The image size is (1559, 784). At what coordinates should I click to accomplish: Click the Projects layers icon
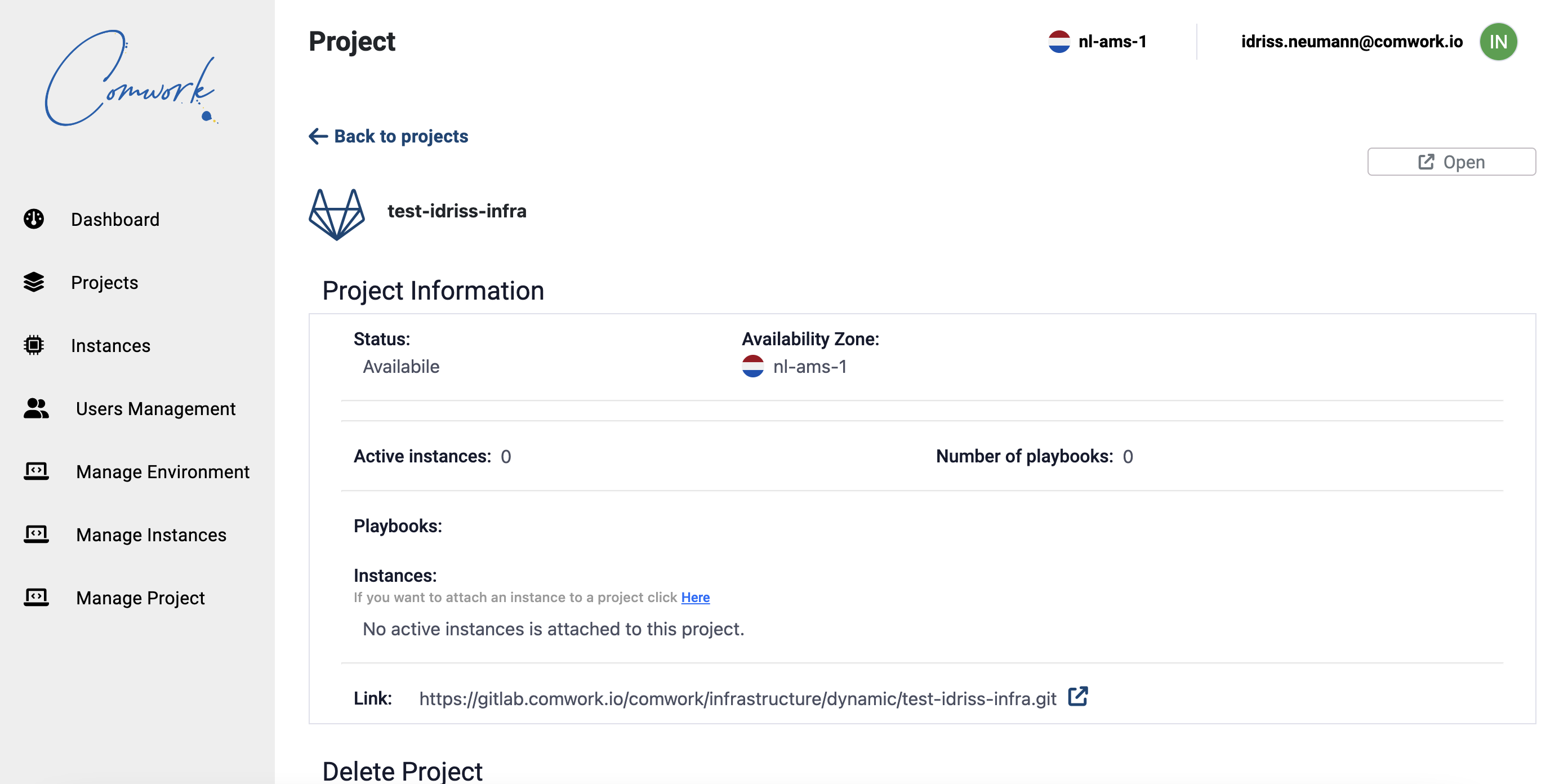click(34, 282)
